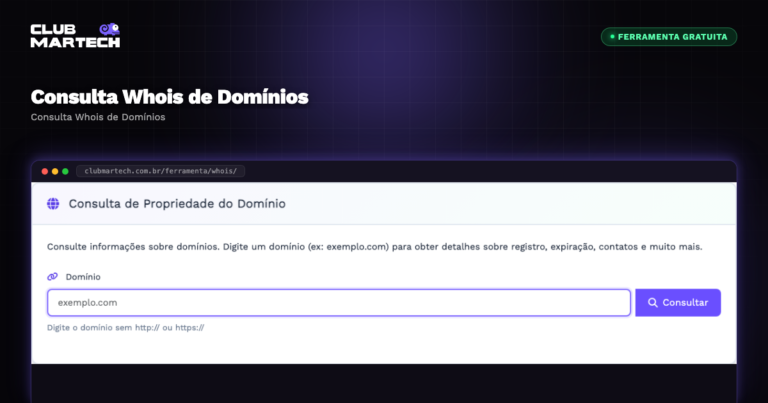This screenshot has height=403, width=768.
Task: Click the clubmartech.com.br/ferramenta/whois/ address bar
Action: (x=161, y=171)
